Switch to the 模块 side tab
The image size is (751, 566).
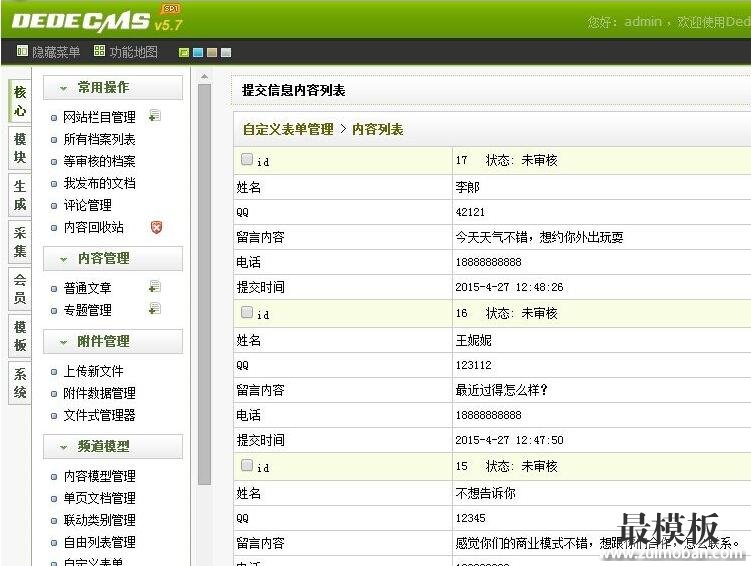click(19, 148)
